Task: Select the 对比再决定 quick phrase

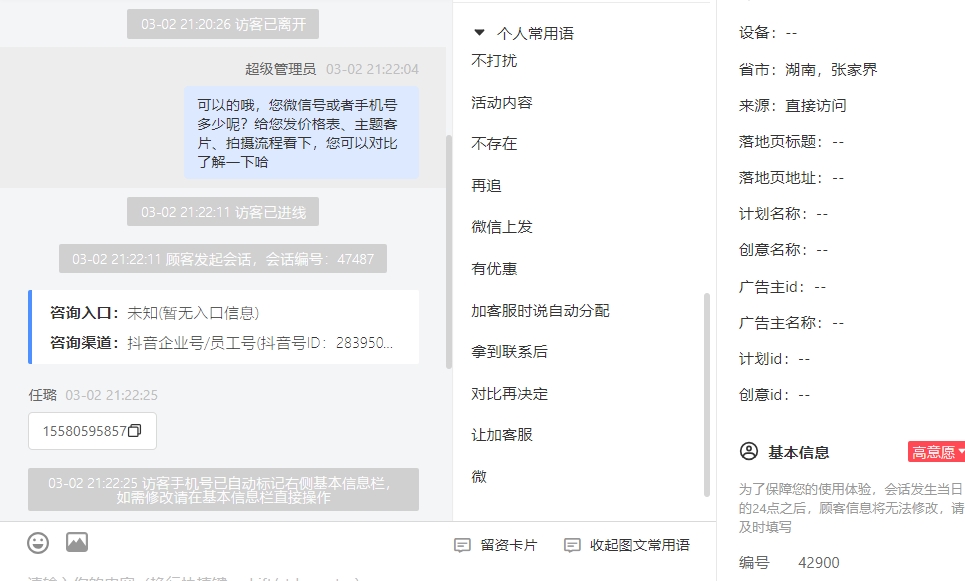Action: pos(510,393)
